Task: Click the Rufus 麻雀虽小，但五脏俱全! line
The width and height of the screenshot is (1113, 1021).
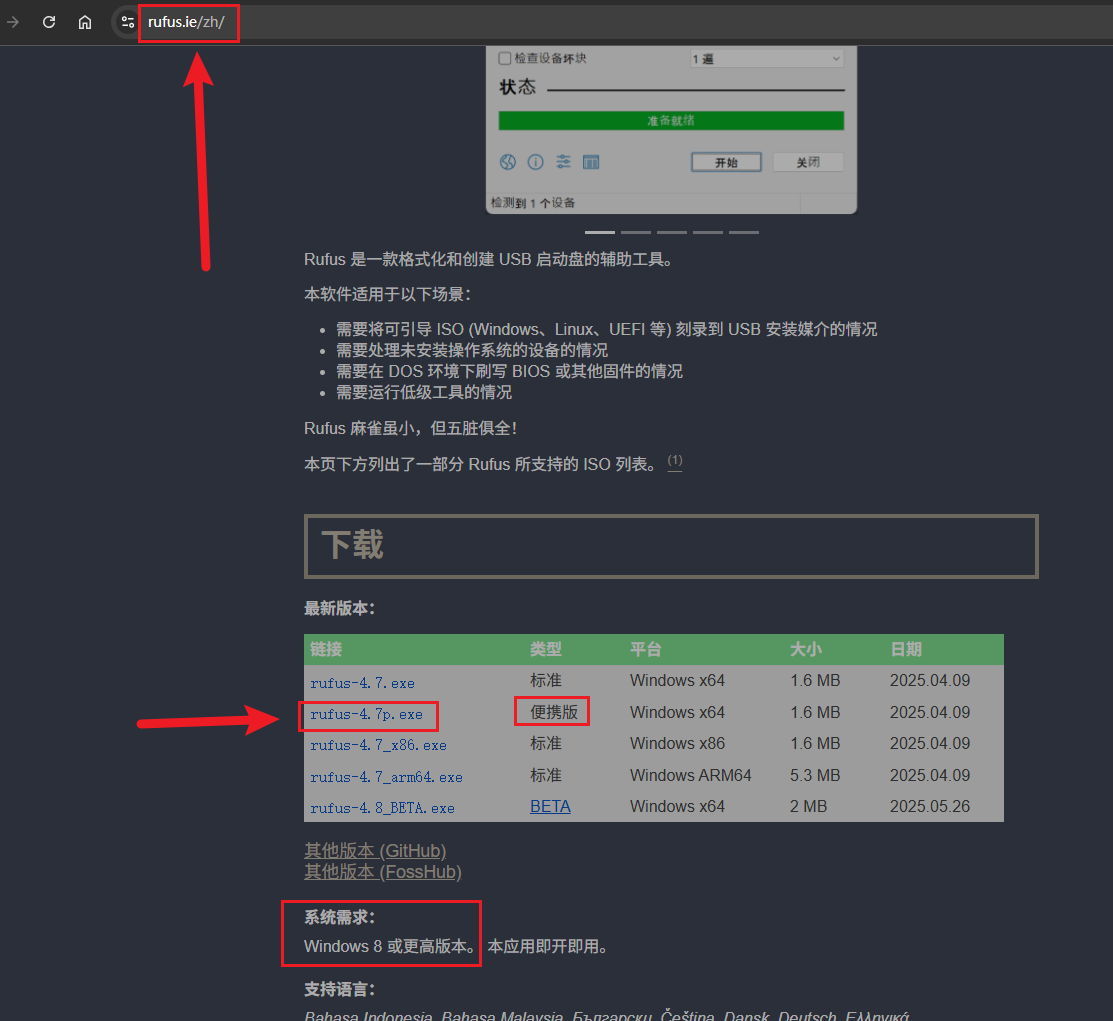Action: click(x=410, y=428)
